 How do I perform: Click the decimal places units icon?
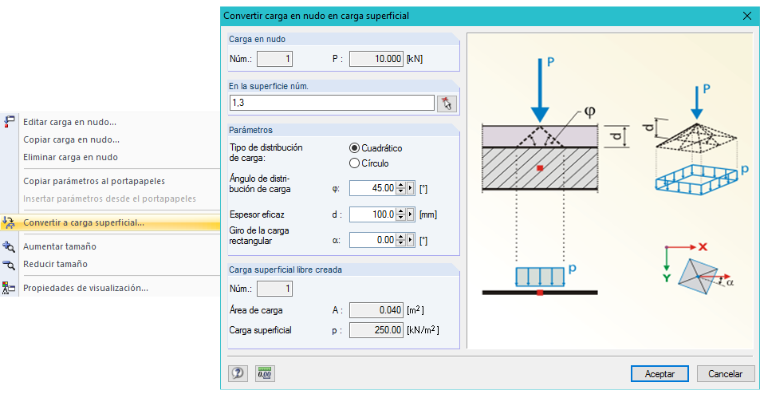click(265, 373)
